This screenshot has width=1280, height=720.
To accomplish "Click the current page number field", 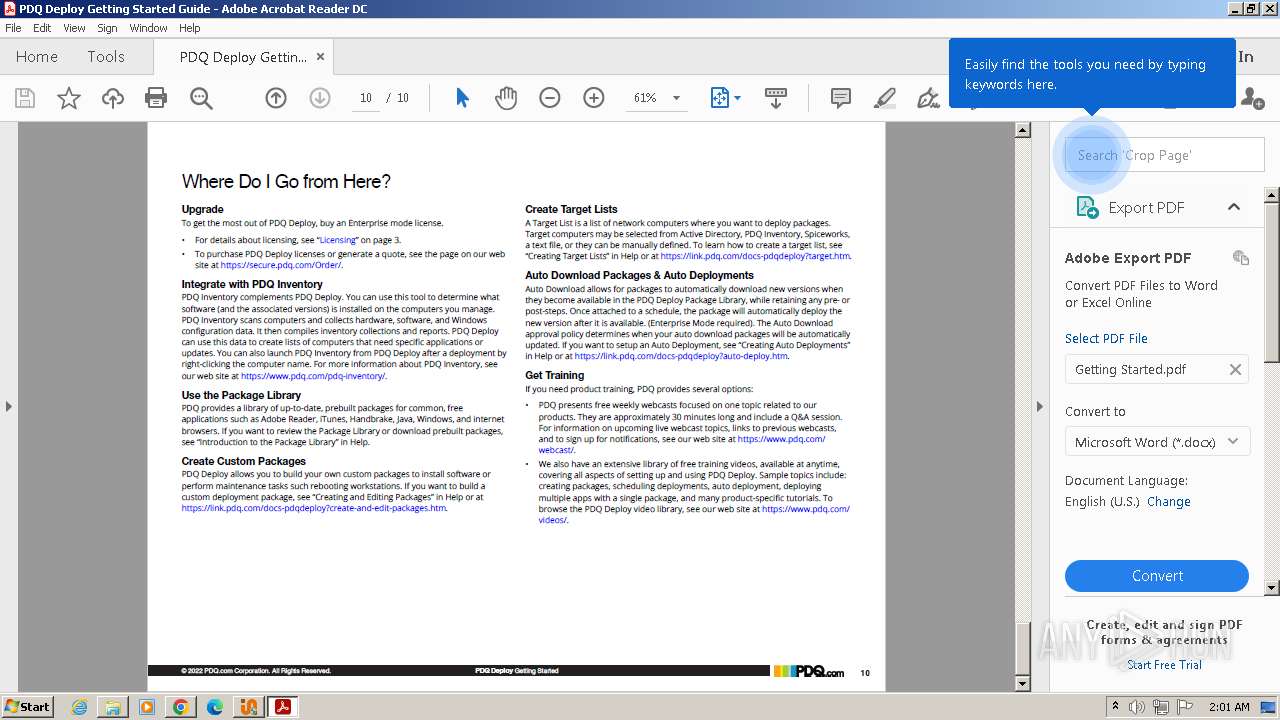I will [366, 98].
